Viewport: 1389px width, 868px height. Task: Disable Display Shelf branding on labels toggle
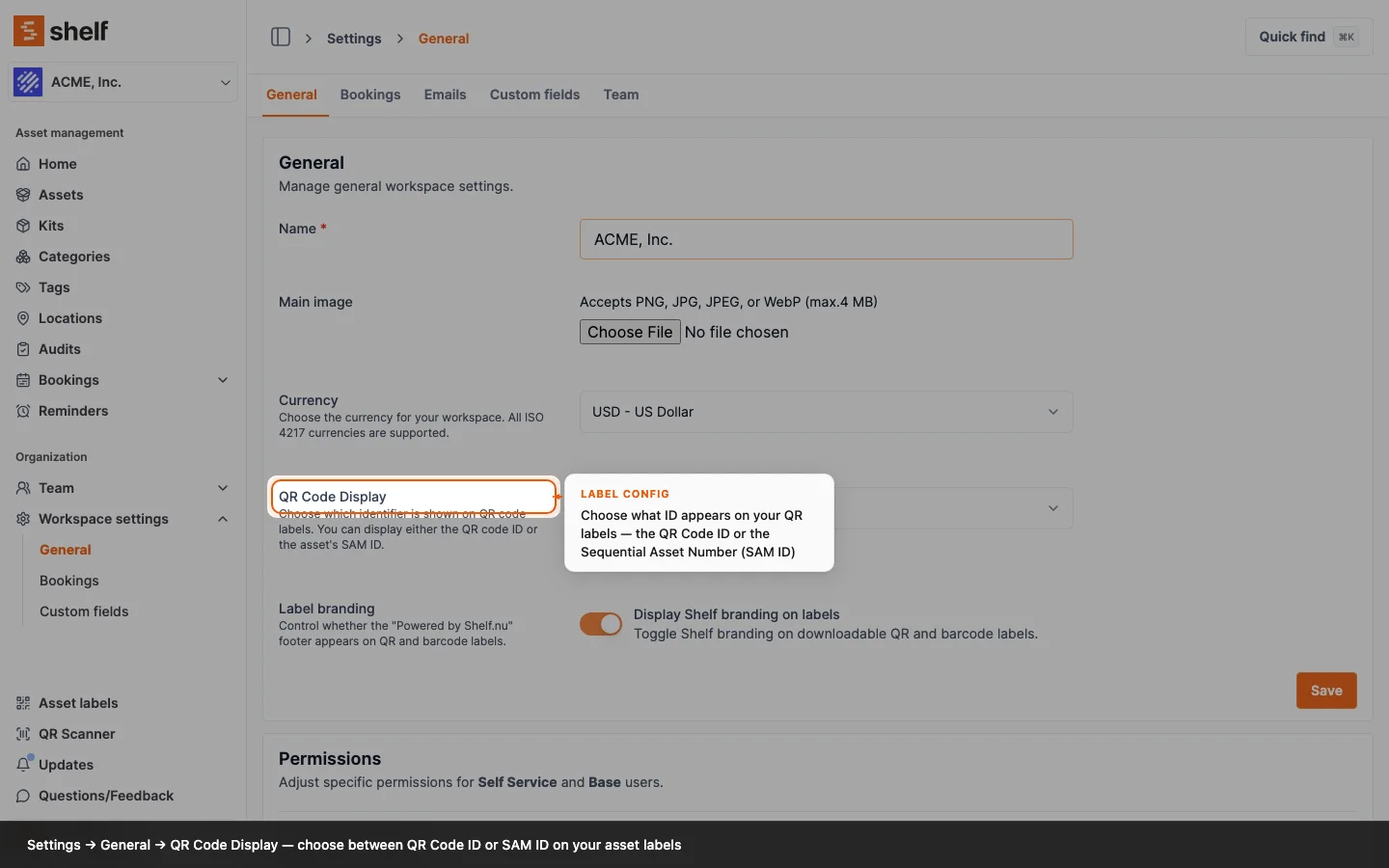[600, 624]
